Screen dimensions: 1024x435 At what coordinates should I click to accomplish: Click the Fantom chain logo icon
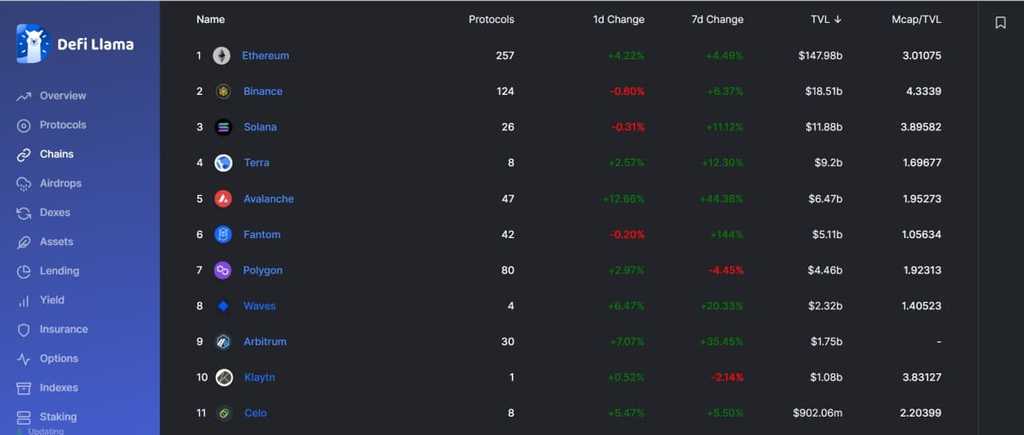tap(223, 235)
